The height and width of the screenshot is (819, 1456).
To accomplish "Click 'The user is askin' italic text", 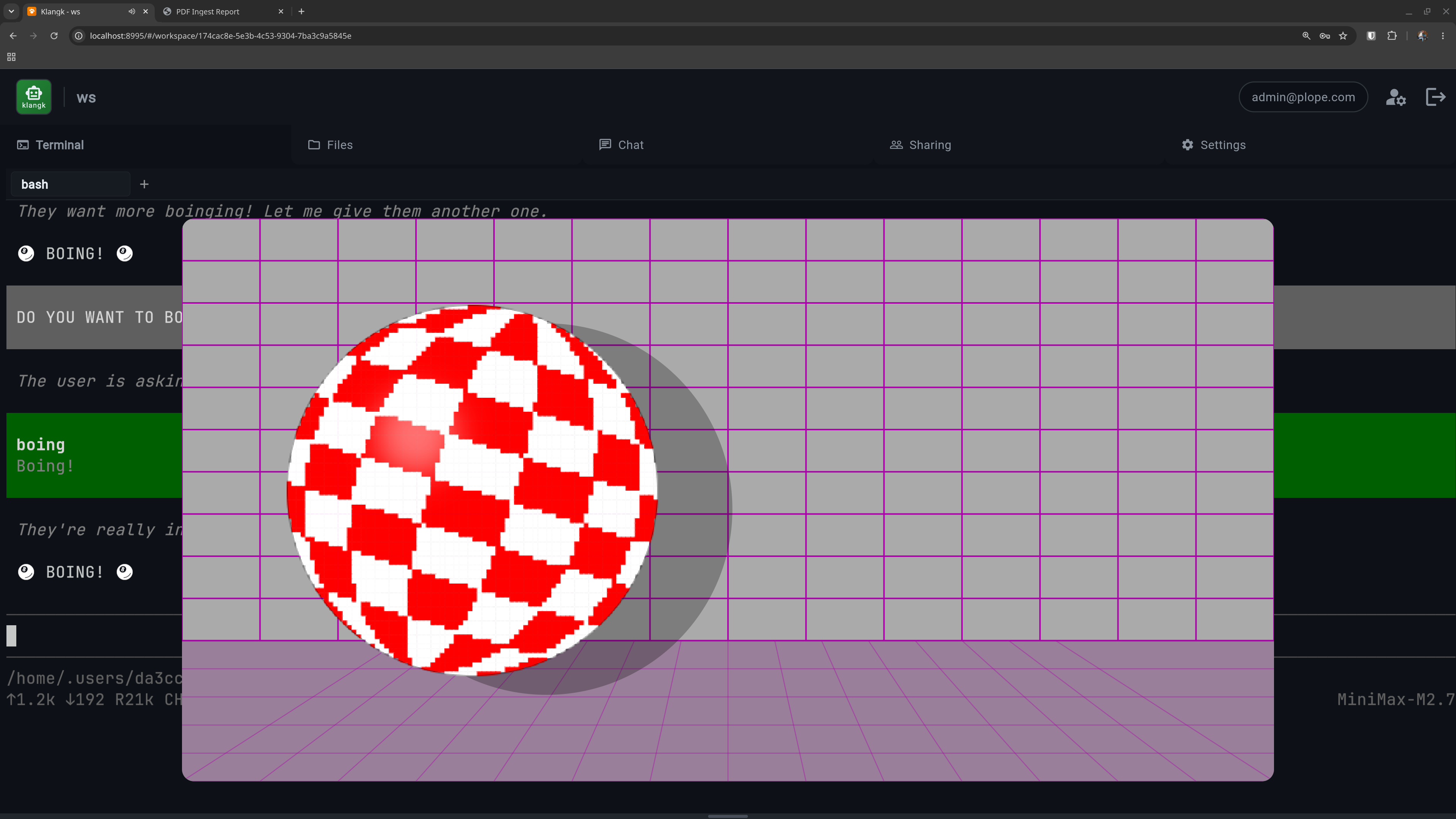I will (99, 381).
